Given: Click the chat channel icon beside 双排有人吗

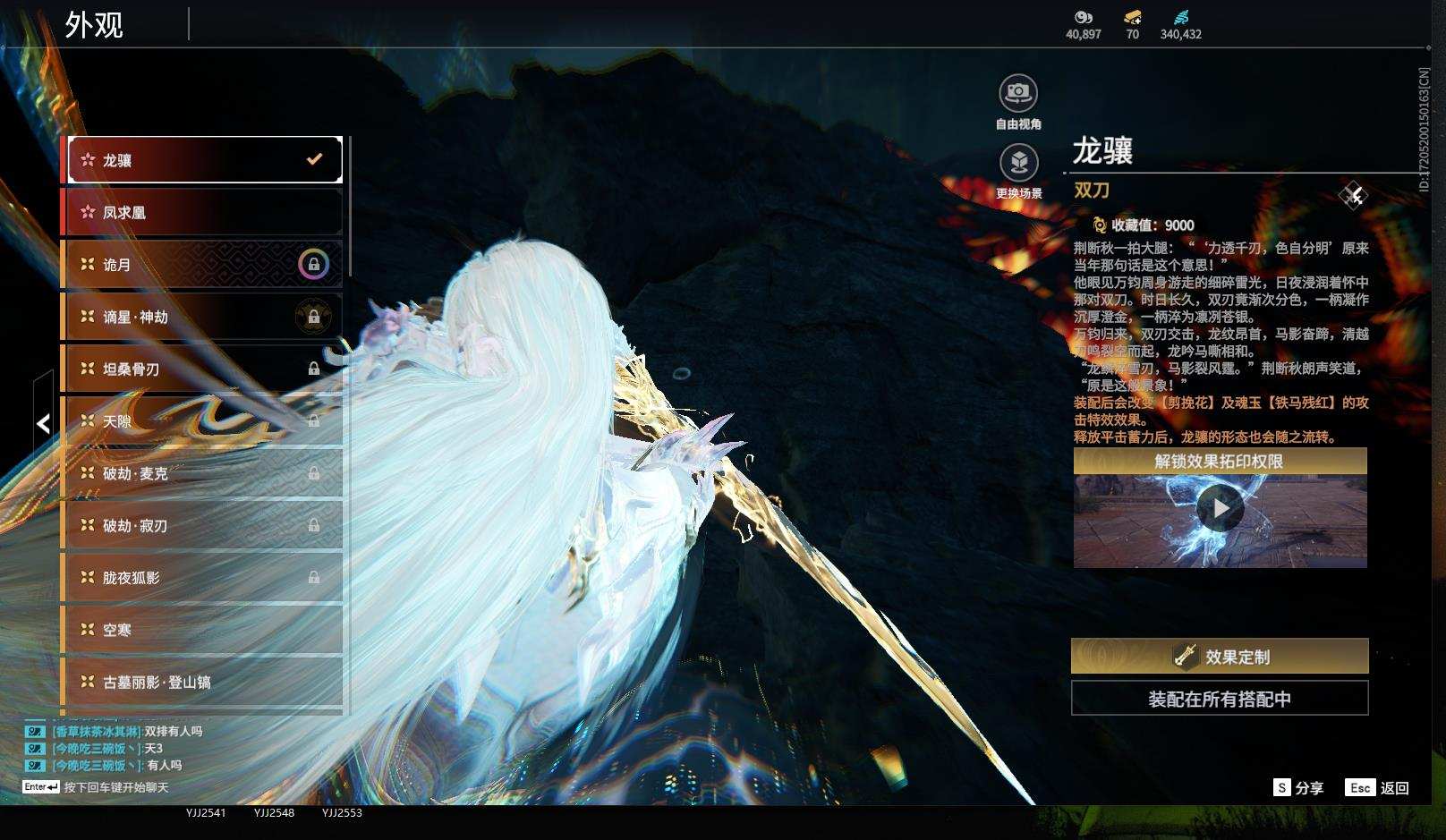Looking at the screenshot, I should click(35, 731).
